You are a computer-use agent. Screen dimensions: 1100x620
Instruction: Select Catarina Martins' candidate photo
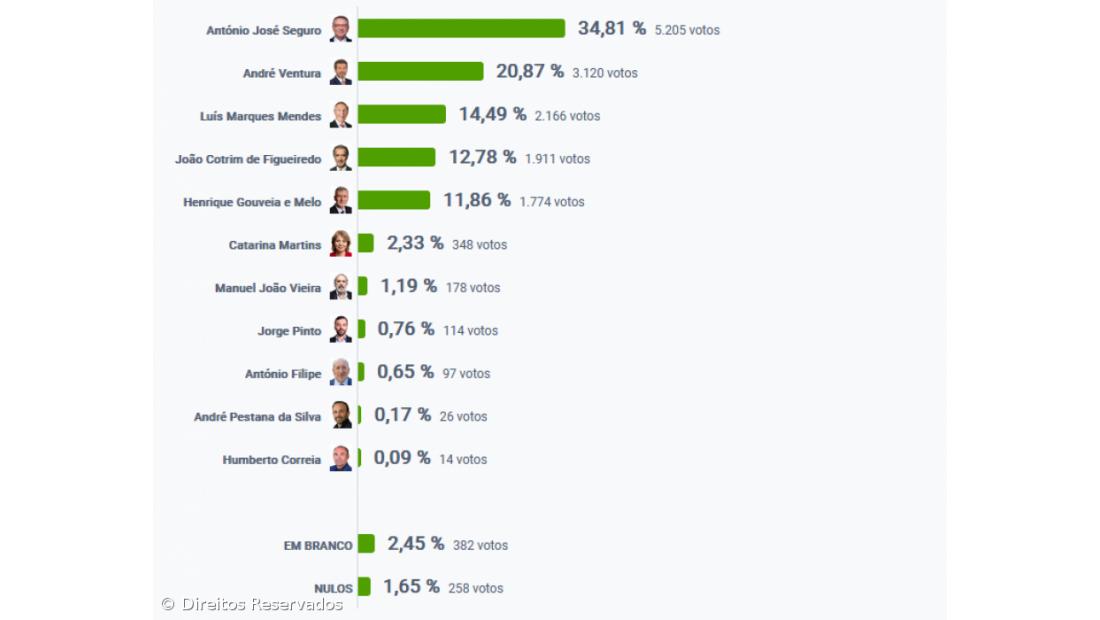point(341,244)
